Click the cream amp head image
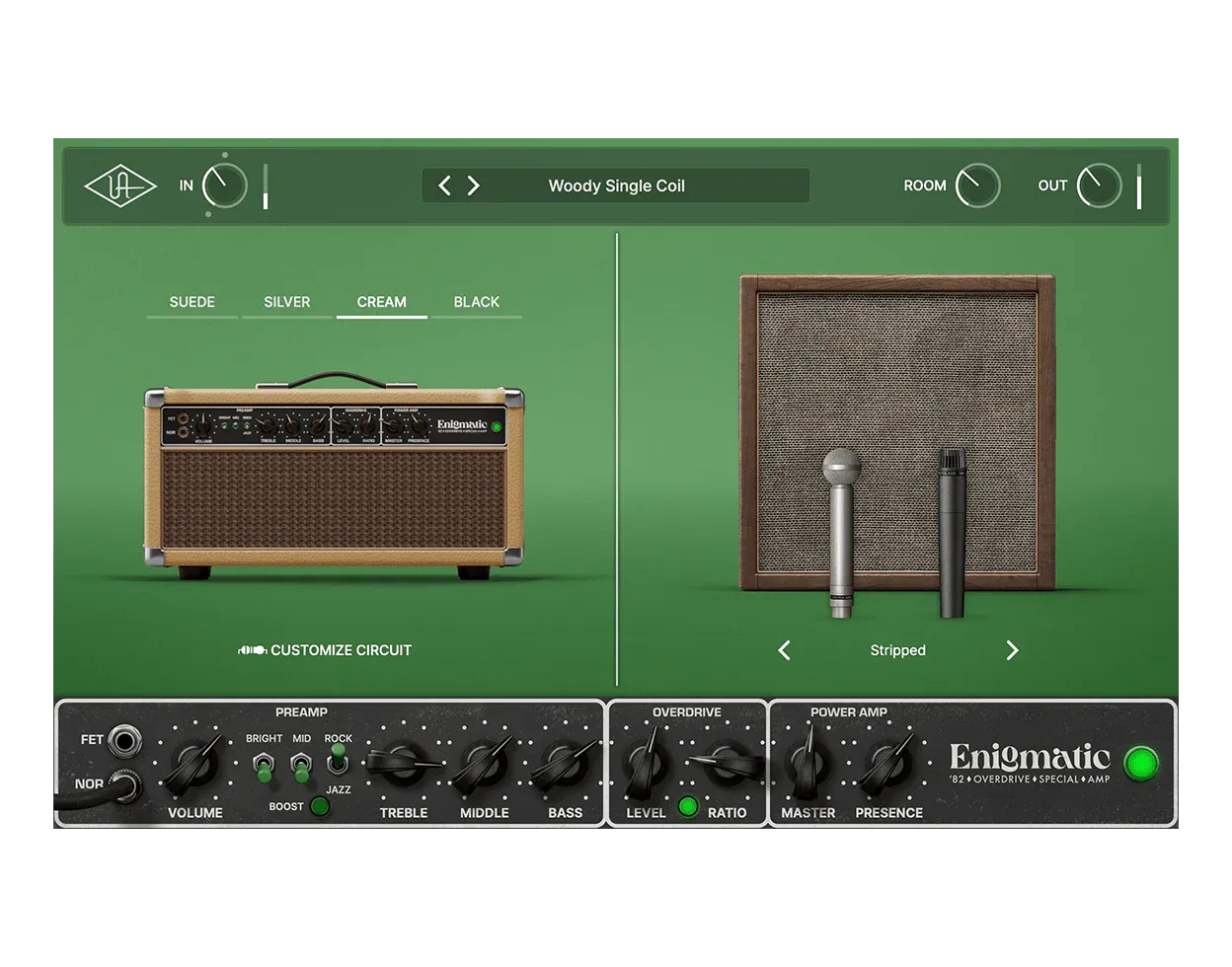The width and height of the screenshot is (1232, 967). coord(334,477)
